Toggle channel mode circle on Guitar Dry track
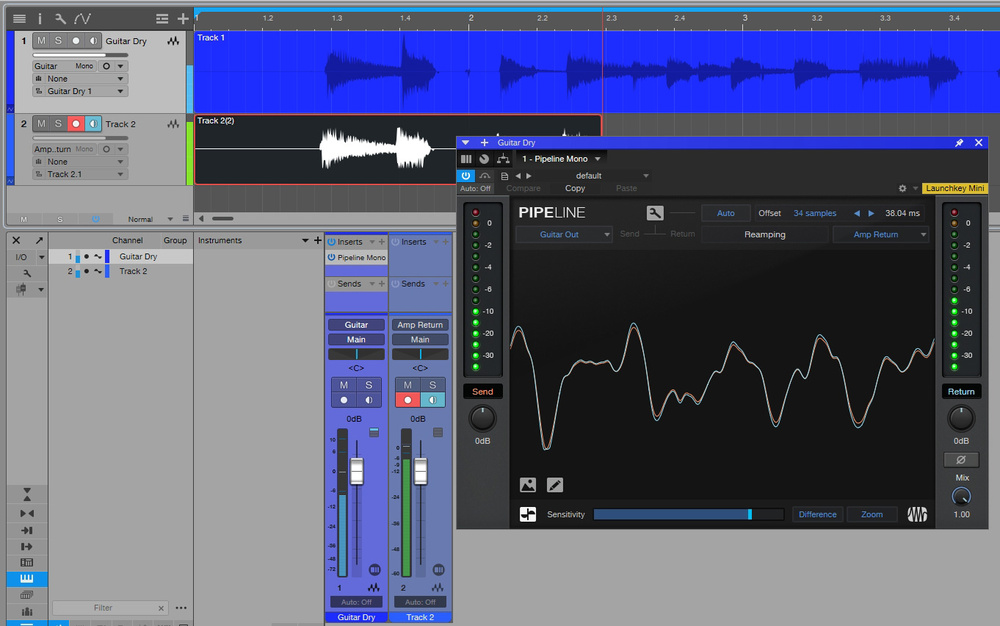 (x=107, y=66)
